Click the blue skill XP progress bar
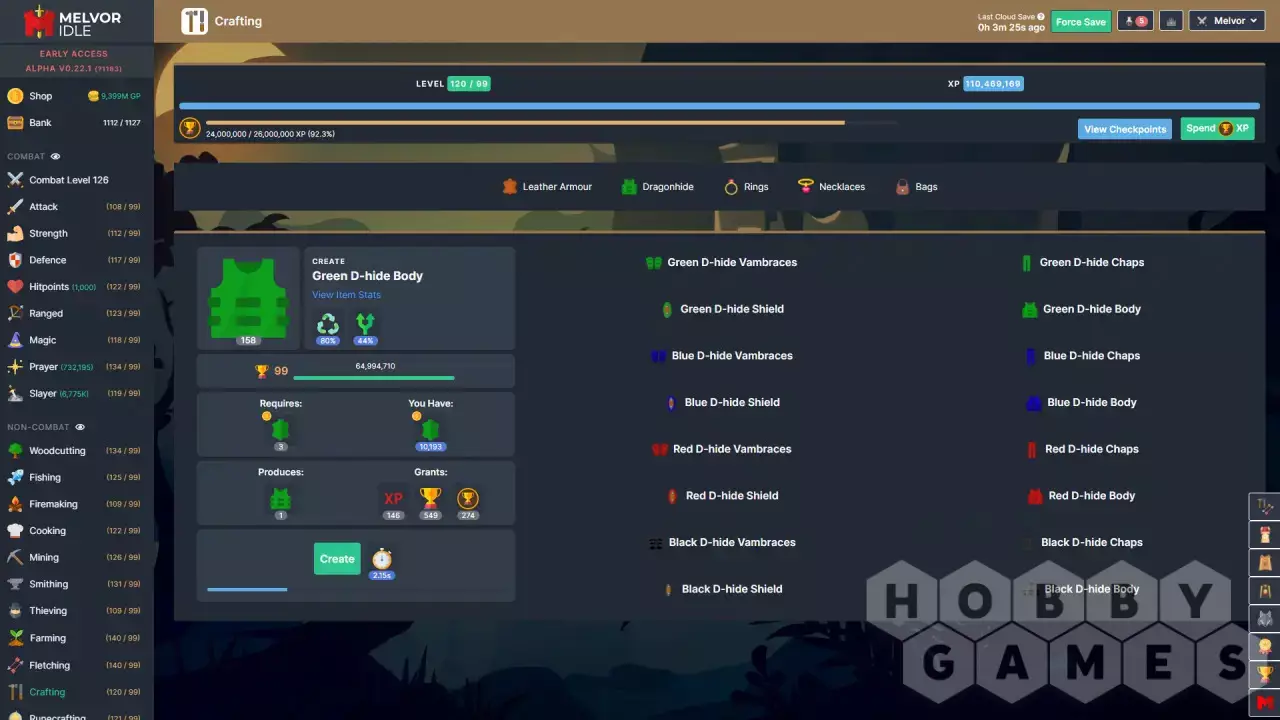The image size is (1280, 720). pos(718,106)
